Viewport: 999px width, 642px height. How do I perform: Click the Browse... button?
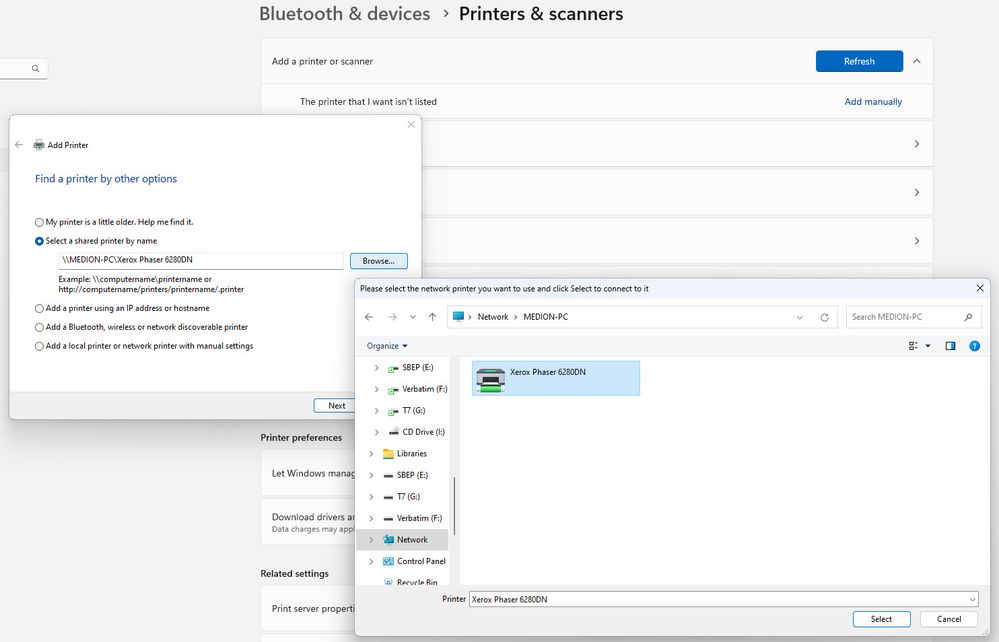coord(378,261)
